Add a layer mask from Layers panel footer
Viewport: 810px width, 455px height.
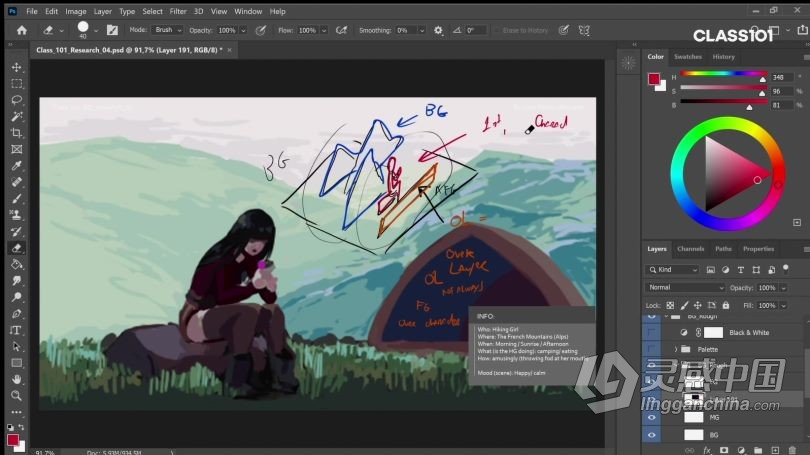click(724, 450)
